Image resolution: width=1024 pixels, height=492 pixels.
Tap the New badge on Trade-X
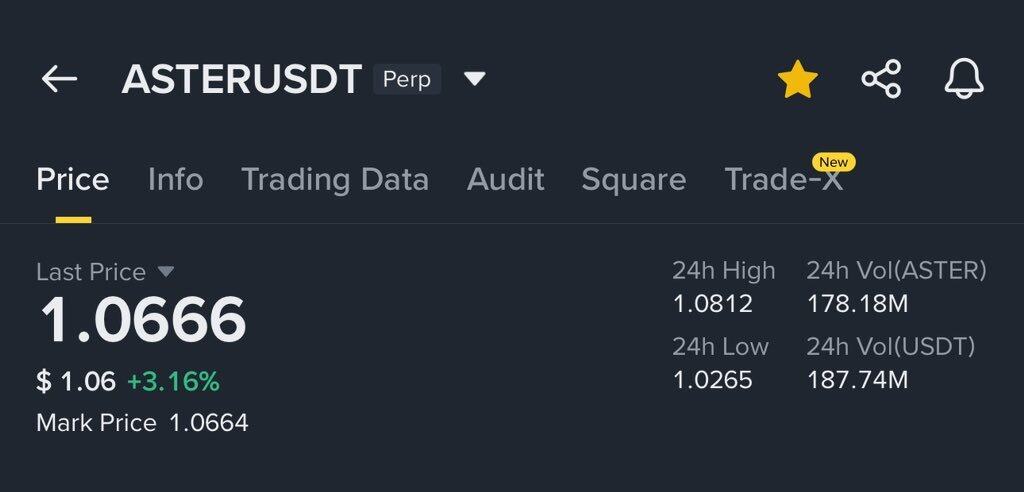(833, 162)
